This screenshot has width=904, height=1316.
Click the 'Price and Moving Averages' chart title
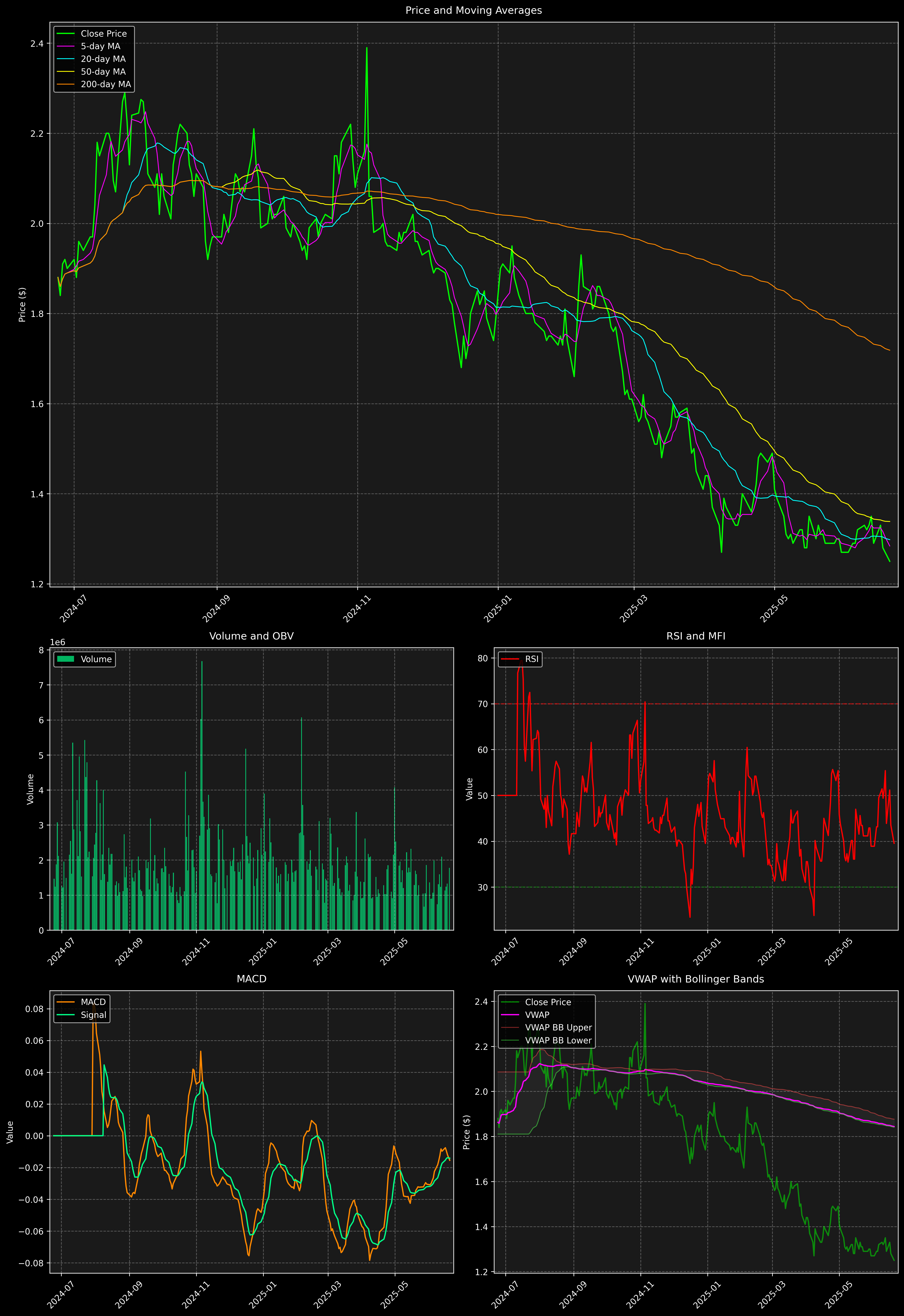pos(473,10)
